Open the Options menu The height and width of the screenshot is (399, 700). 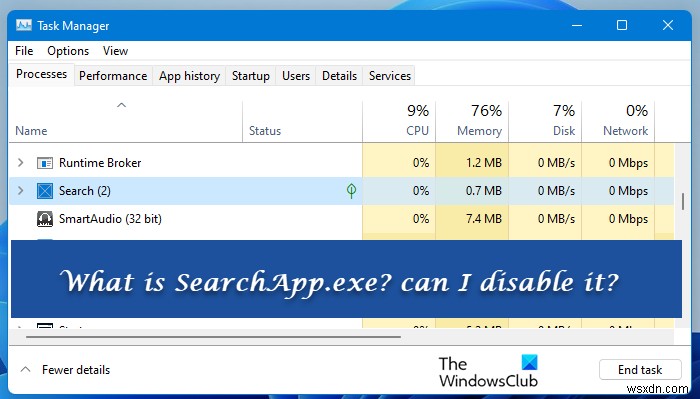tap(68, 51)
